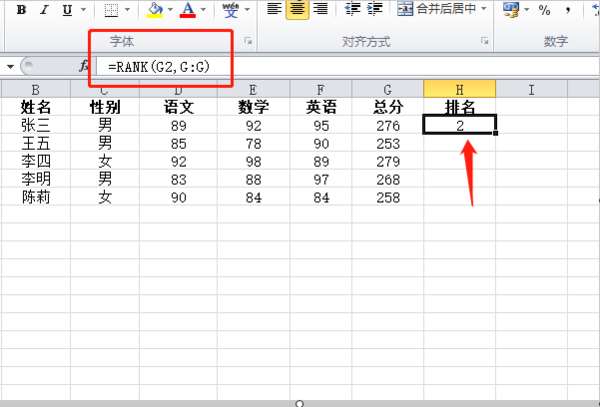Select highlighted column H header
The height and width of the screenshot is (407, 600).
pyautogui.click(x=460, y=90)
